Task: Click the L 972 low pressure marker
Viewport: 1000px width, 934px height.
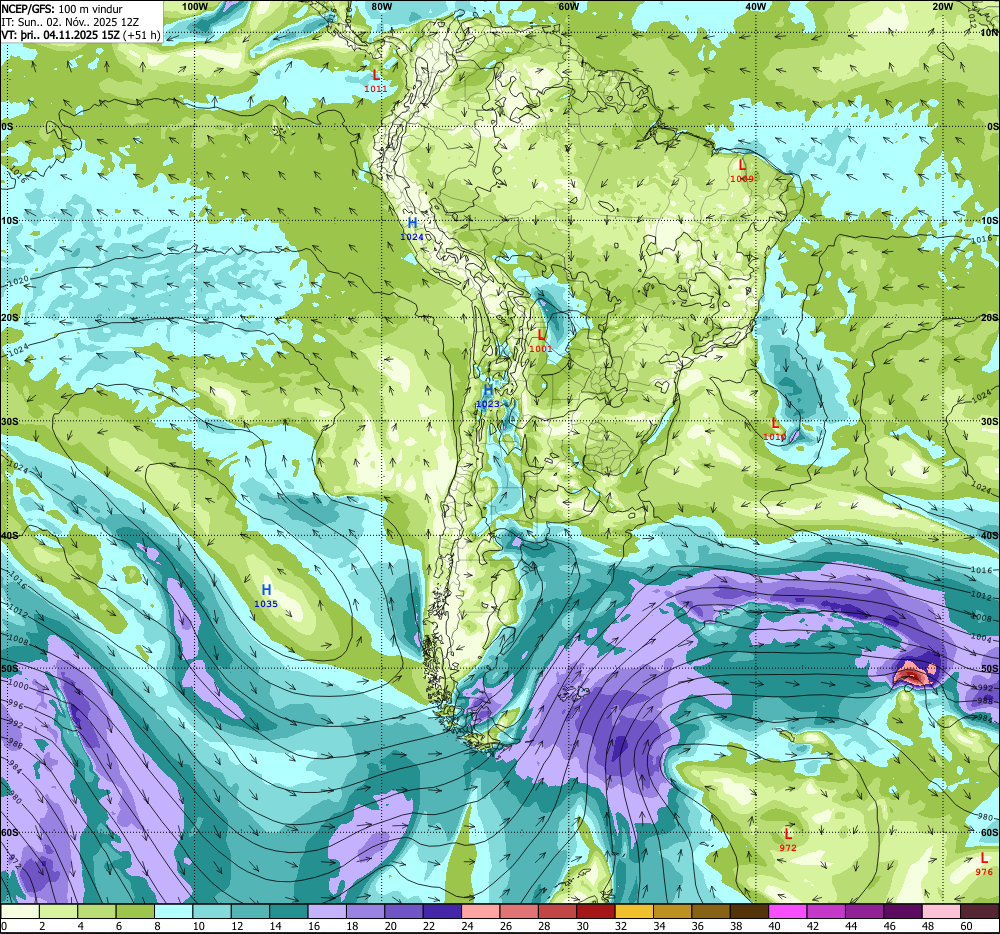Action: [788, 840]
